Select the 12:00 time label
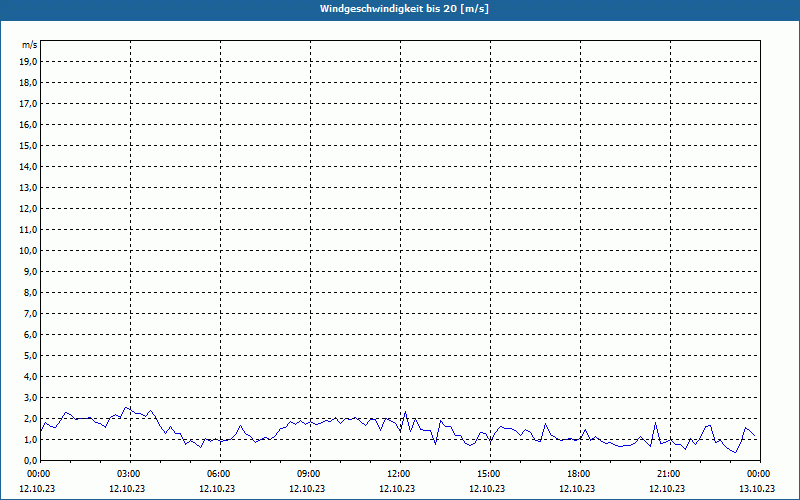The image size is (800, 500). coord(400,474)
